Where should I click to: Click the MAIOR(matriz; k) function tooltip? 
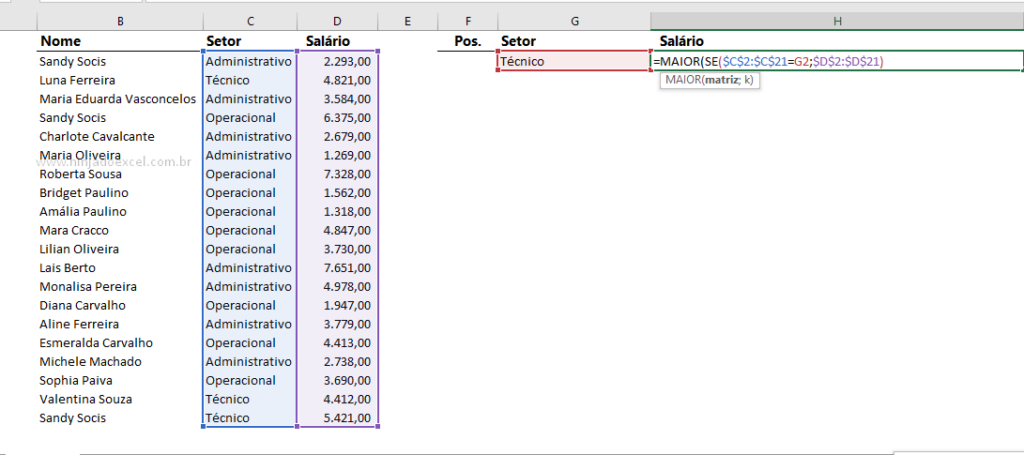[x=709, y=80]
